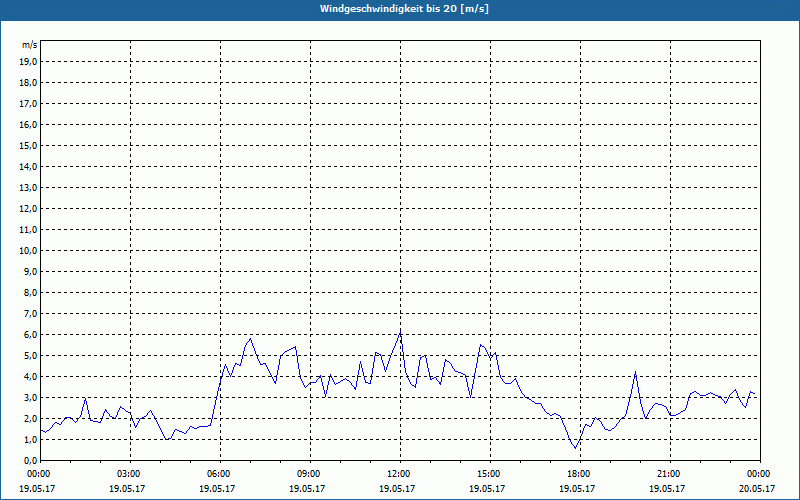Click the 3,0 y-axis label
Image resolution: width=800 pixels, height=500 pixels.
tap(30, 397)
